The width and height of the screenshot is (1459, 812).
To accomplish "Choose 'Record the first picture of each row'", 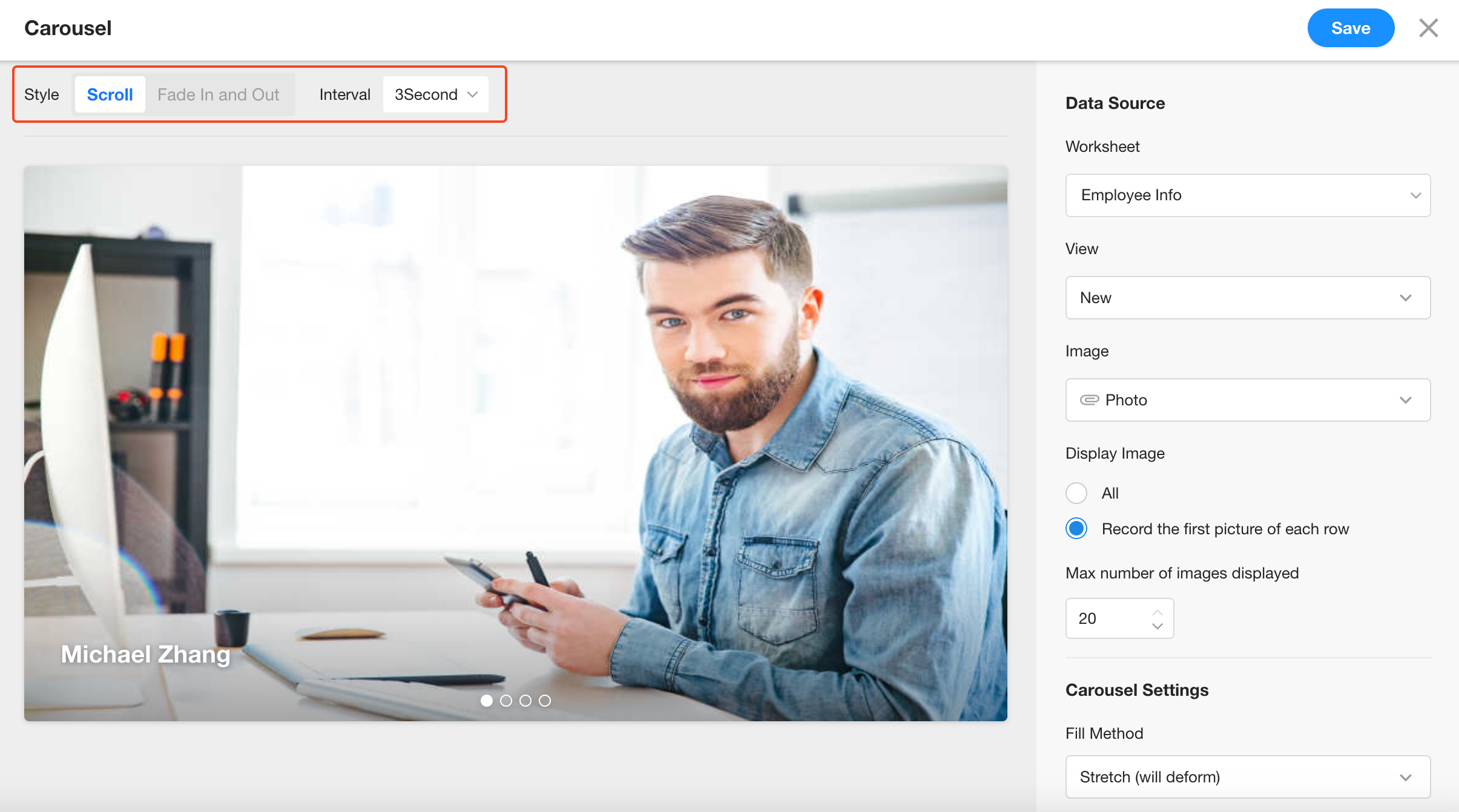I will pos(1076,529).
